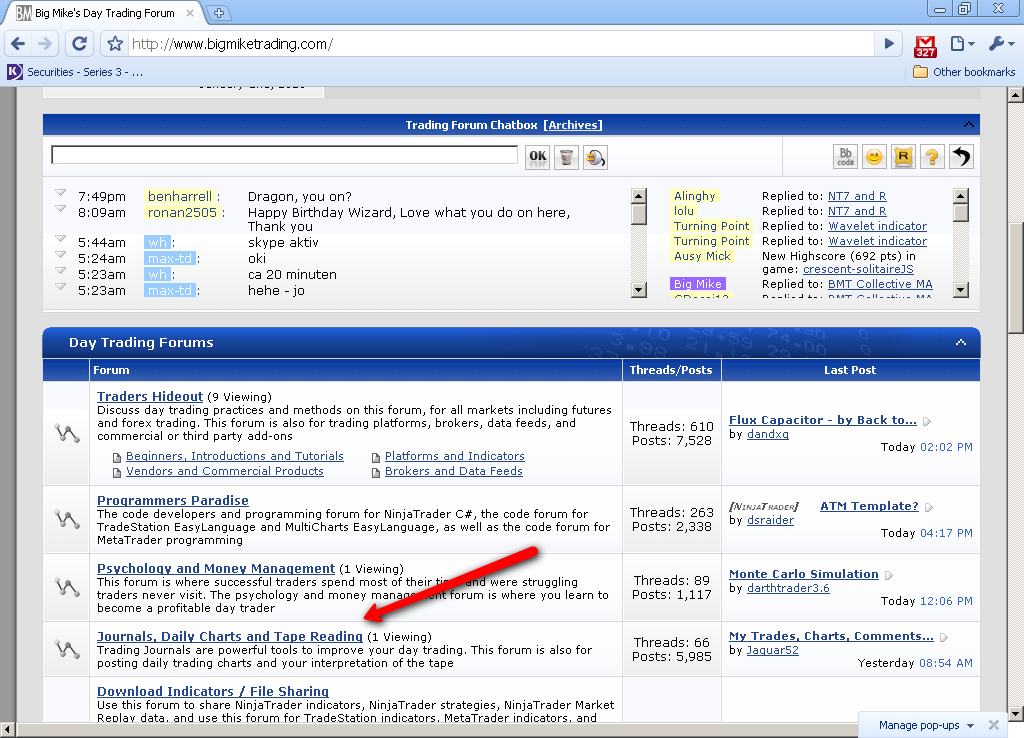Click the Journals forum status icon
The height and width of the screenshot is (738, 1024).
[x=67, y=649]
